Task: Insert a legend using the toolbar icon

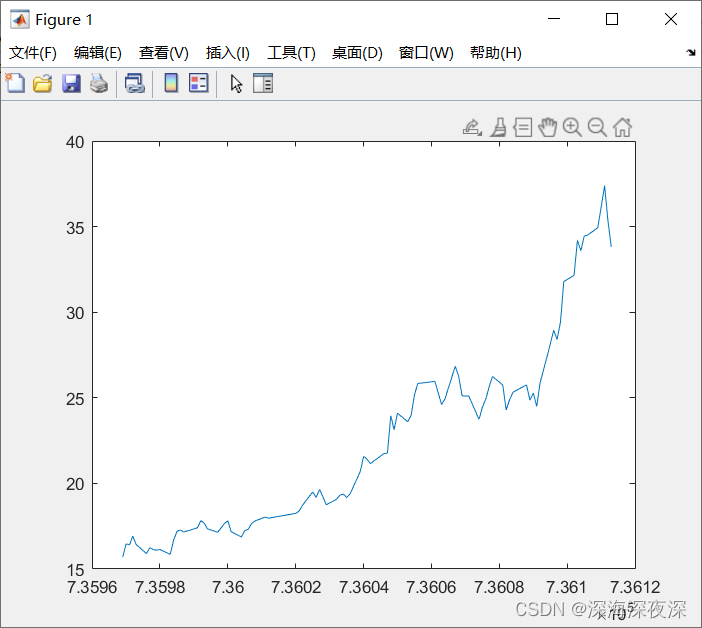Action: (x=199, y=83)
